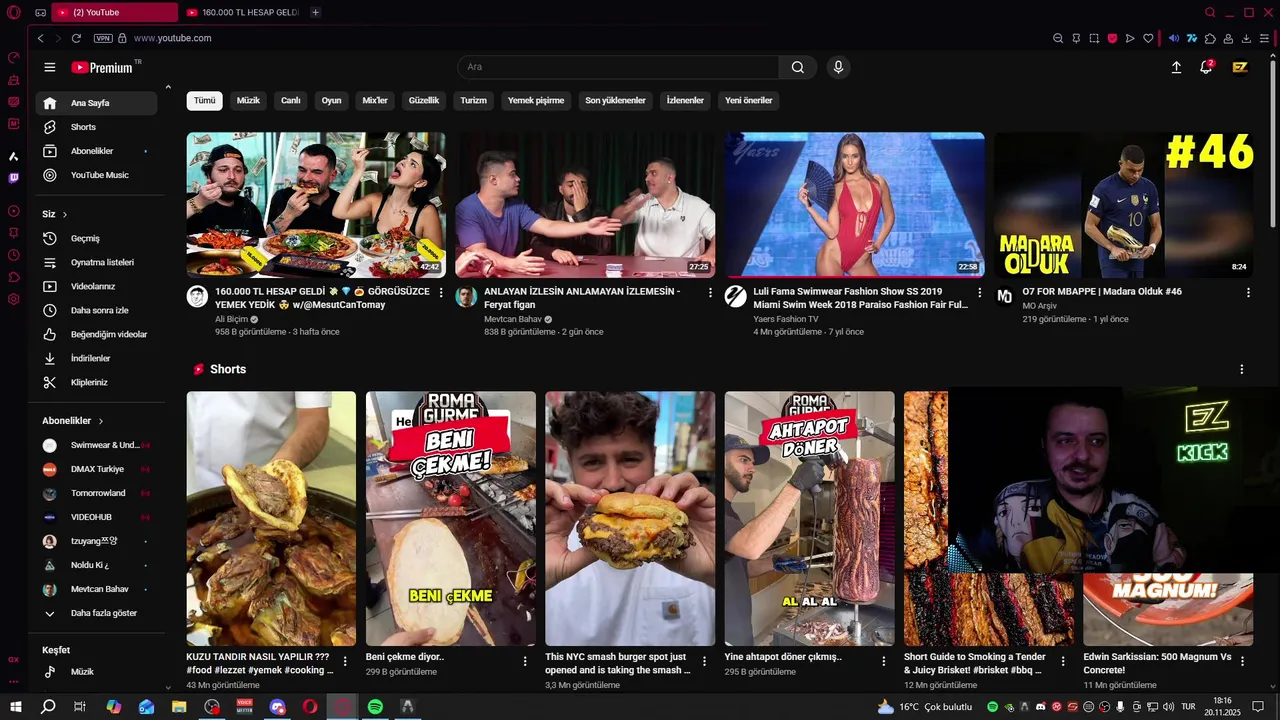Open the notifications bell
This screenshot has width=1280, height=720.
[x=1206, y=67]
